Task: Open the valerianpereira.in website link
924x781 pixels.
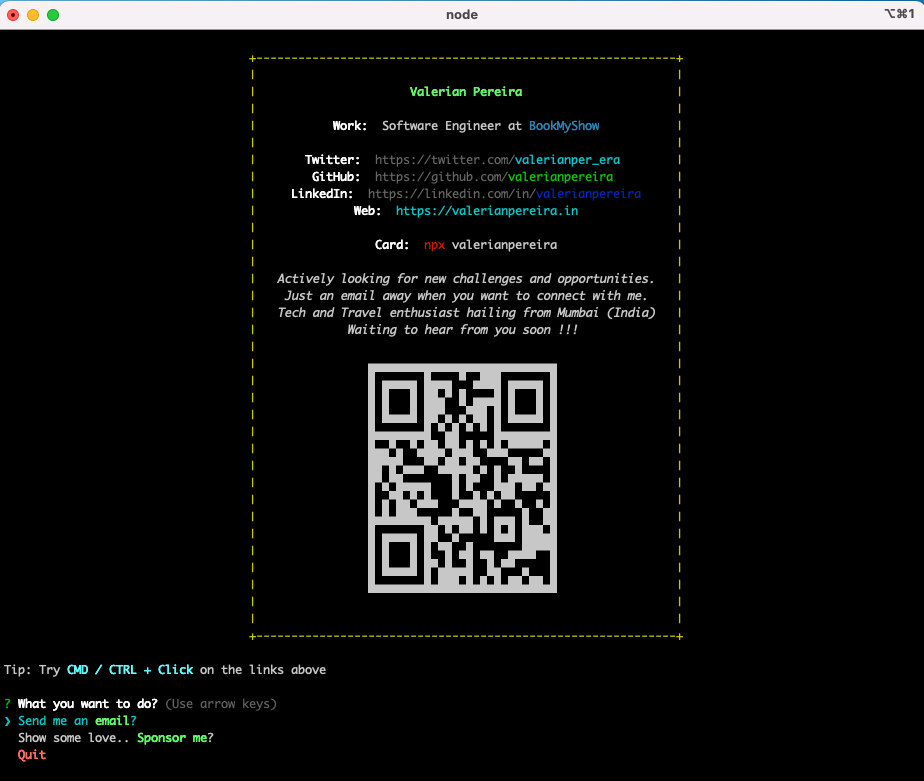Action: (x=487, y=211)
